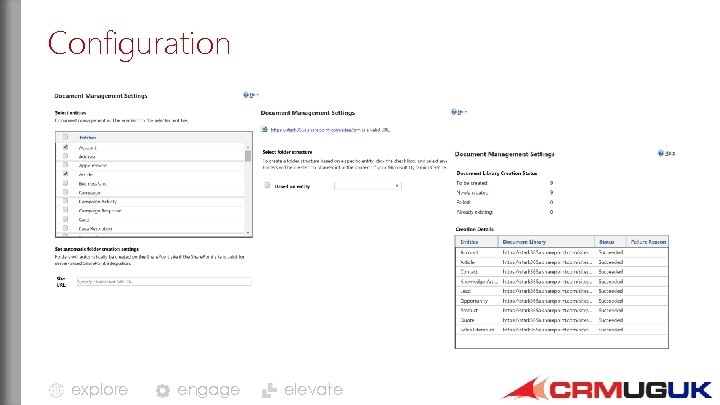Check the Appointment entity checkbox

click(65, 165)
